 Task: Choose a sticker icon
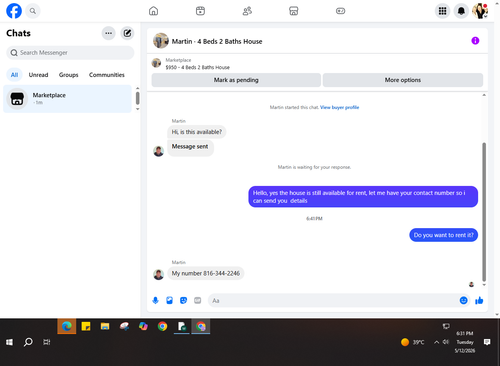[x=183, y=300]
